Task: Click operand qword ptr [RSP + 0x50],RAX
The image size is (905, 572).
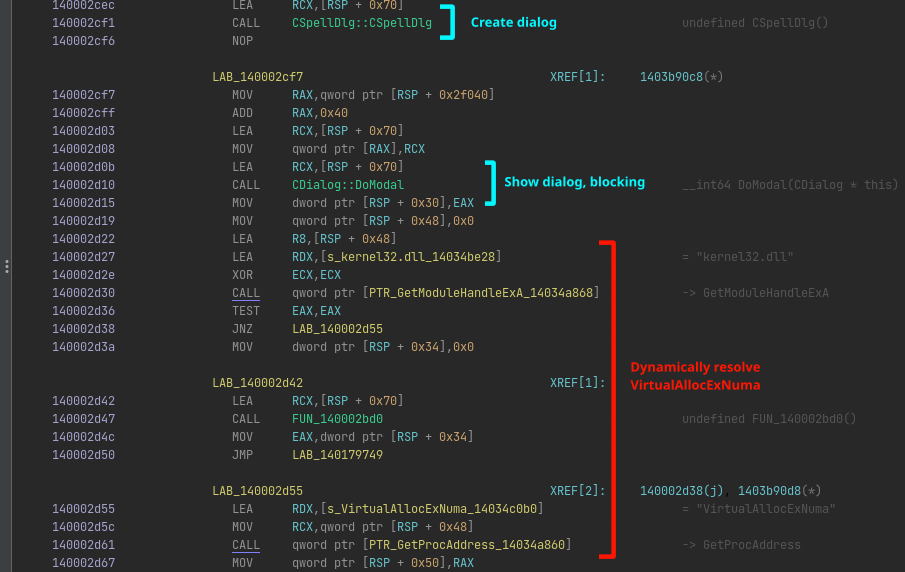Action: click(x=383, y=563)
